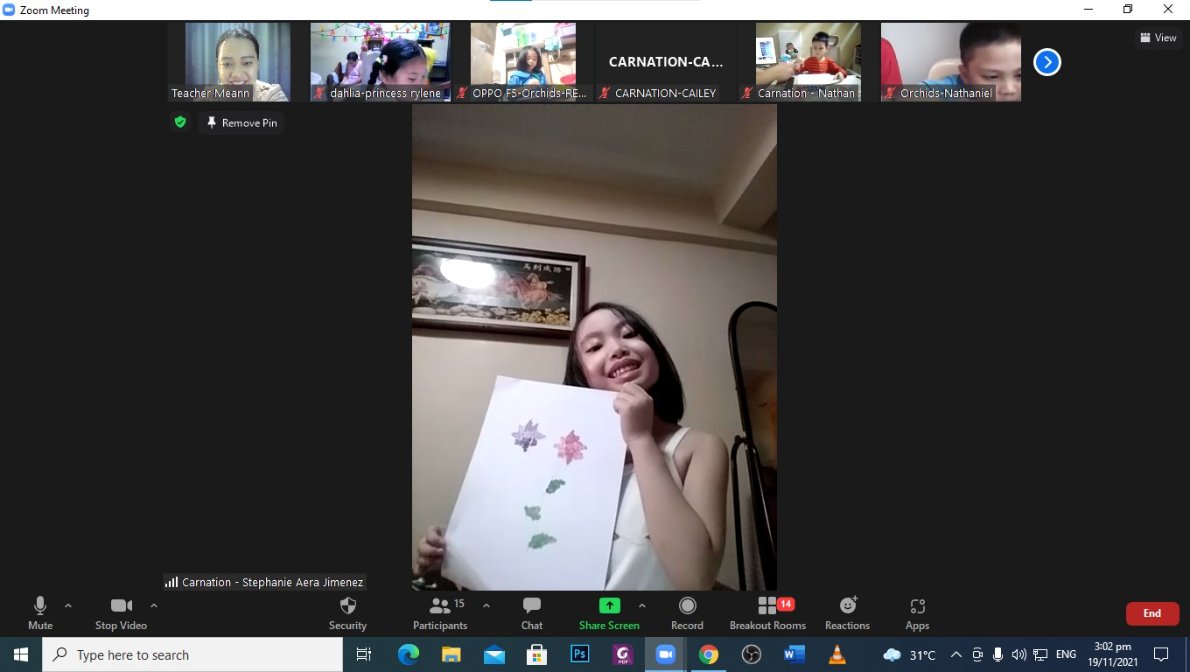Change layout with View button
Viewport: 1190px width, 672px height.
(x=1158, y=37)
